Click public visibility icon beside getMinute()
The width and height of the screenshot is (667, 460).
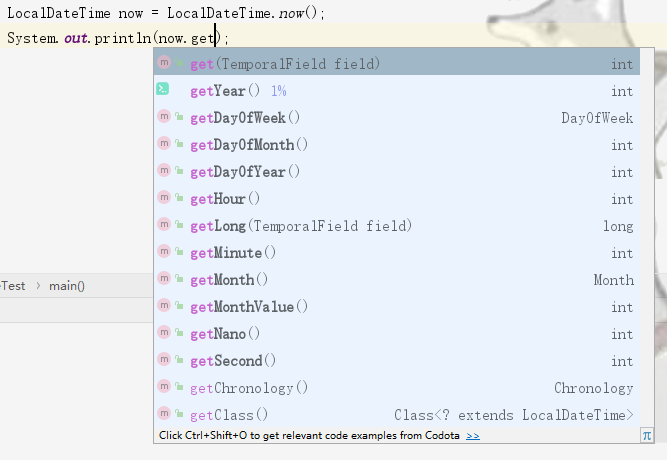tap(180, 252)
